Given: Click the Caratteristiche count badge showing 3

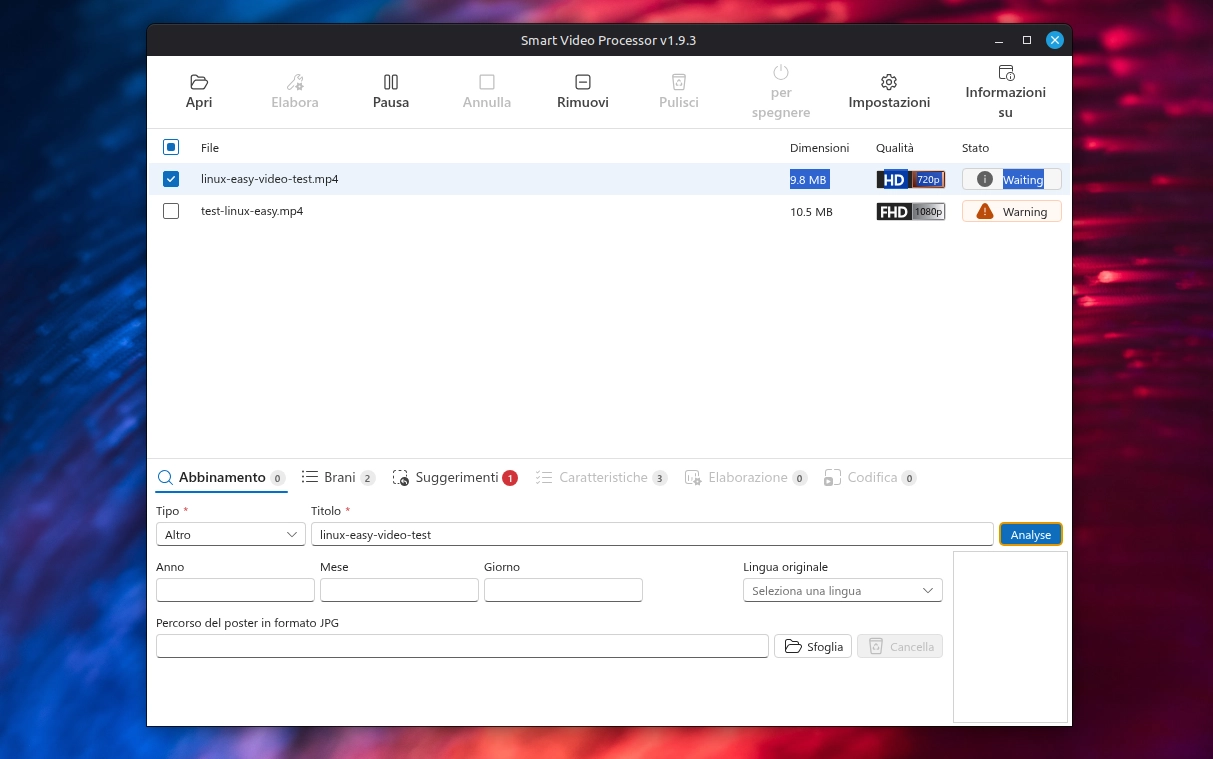Looking at the screenshot, I should click(x=660, y=478).
